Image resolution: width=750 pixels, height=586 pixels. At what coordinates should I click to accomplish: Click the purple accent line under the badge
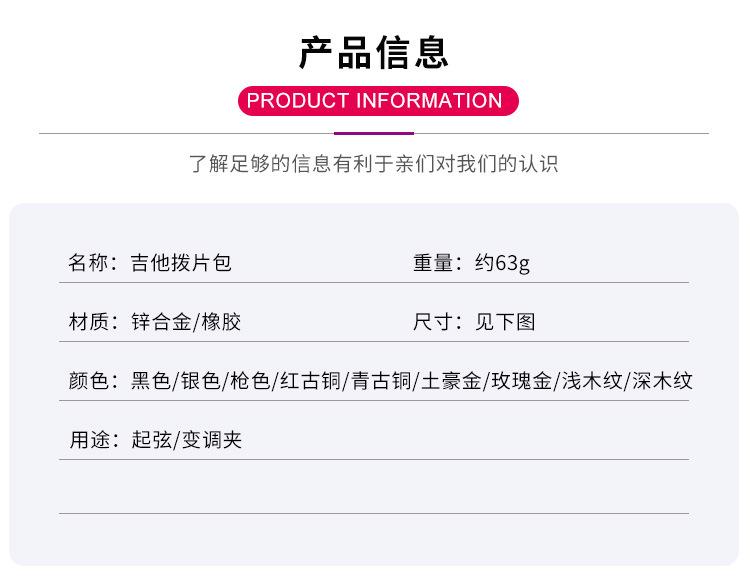coord(374,133)
